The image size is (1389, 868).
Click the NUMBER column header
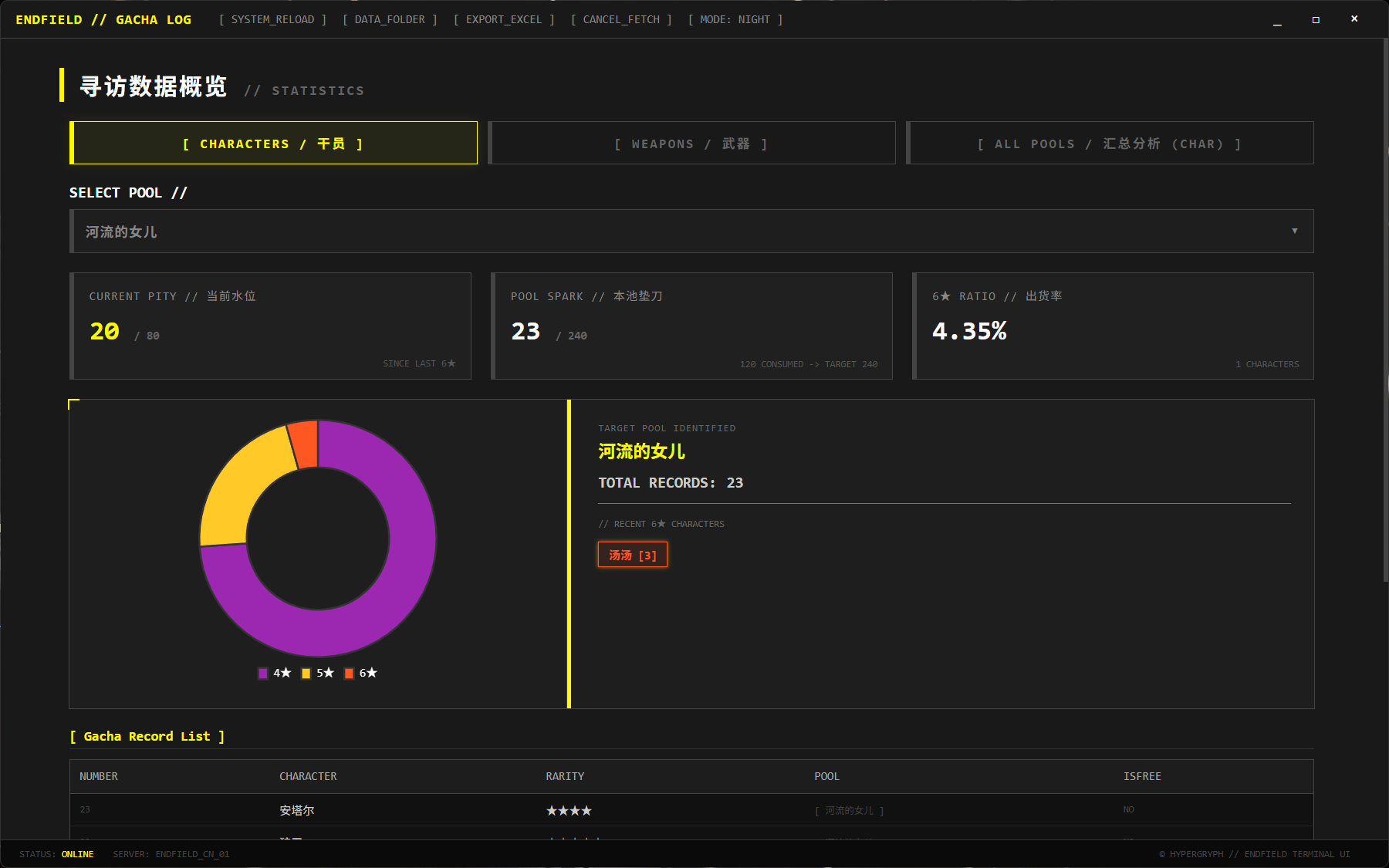pyautogui.click(x=99, y=776)
